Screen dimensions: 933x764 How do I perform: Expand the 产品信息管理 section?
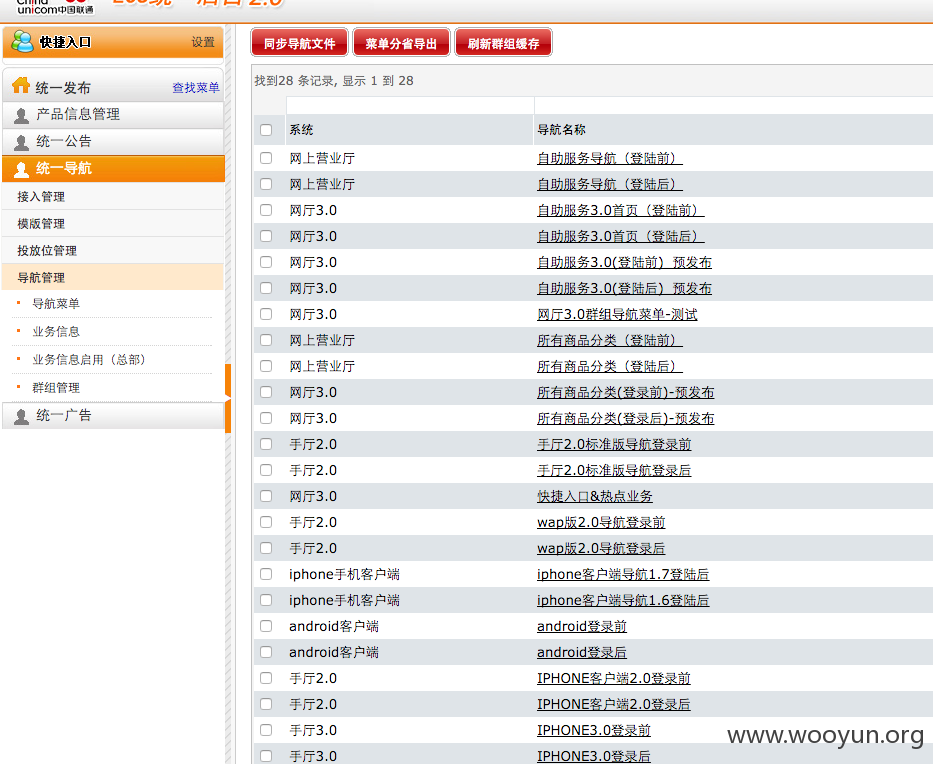[x=113, y=115]
